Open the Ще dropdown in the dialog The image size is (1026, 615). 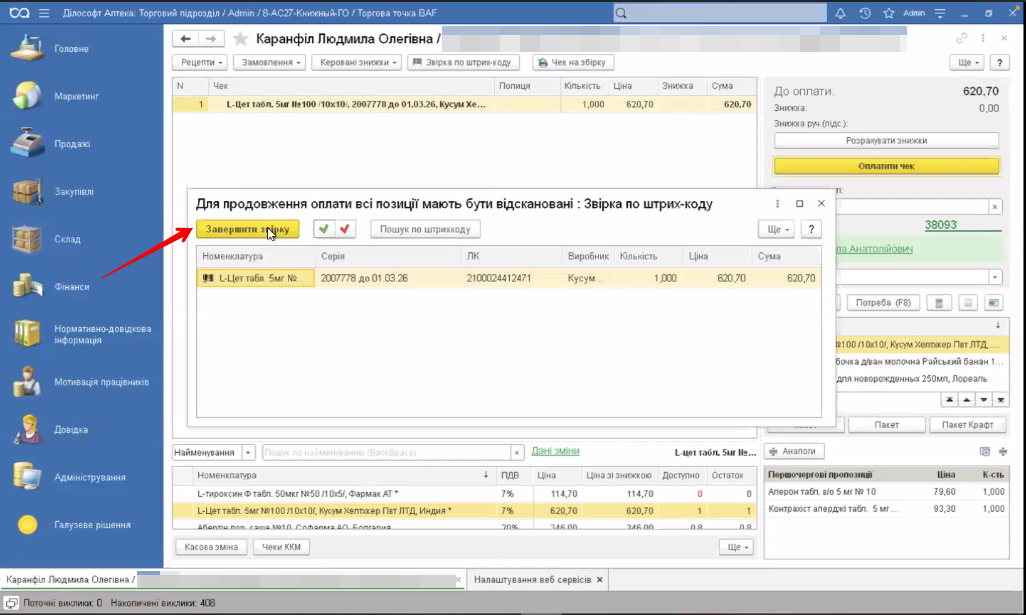(776, 229)
